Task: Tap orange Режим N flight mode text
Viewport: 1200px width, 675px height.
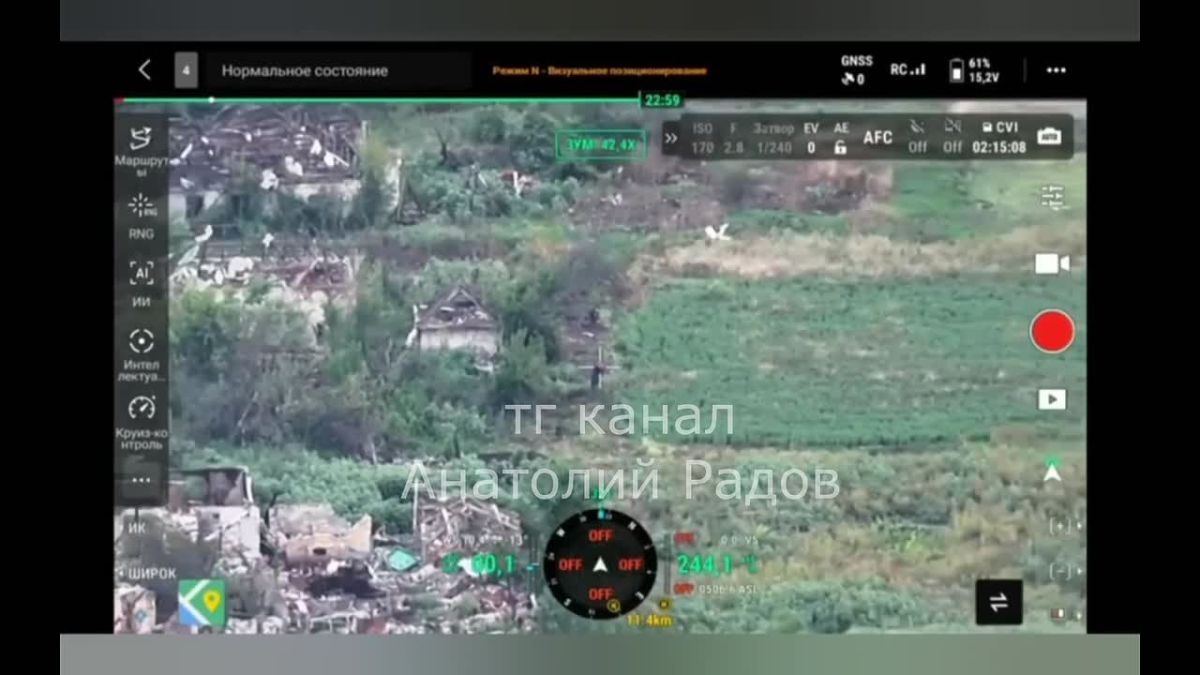Action: (600, 71)
